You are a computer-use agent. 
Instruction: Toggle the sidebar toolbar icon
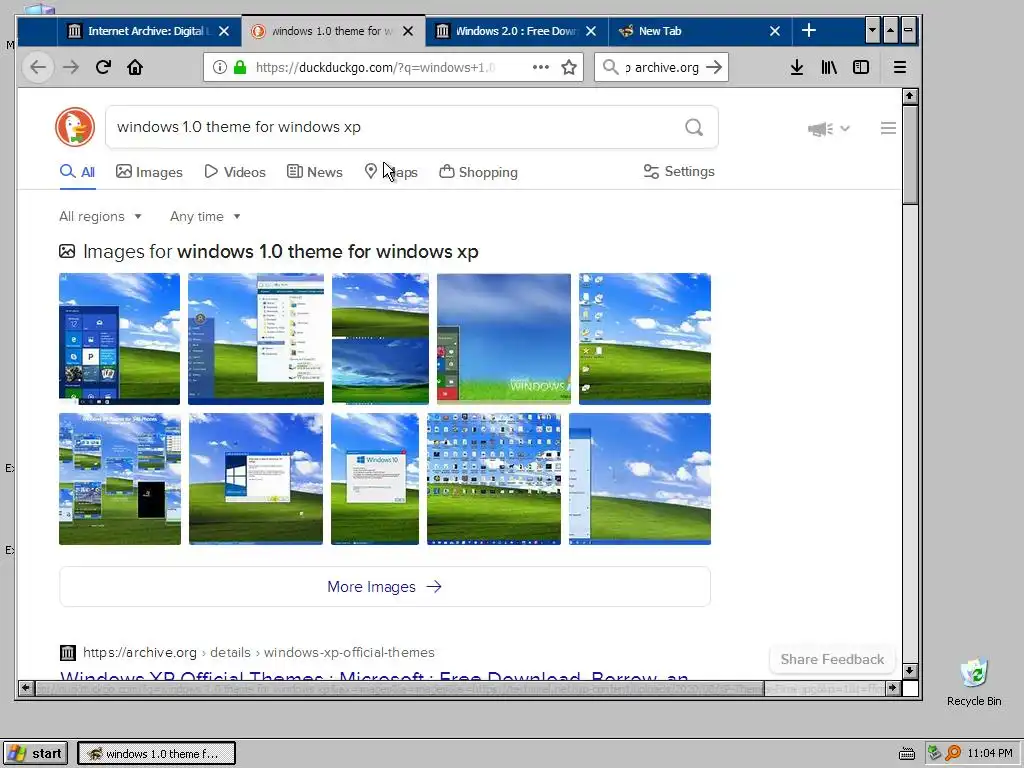click(x=861, y=67)
